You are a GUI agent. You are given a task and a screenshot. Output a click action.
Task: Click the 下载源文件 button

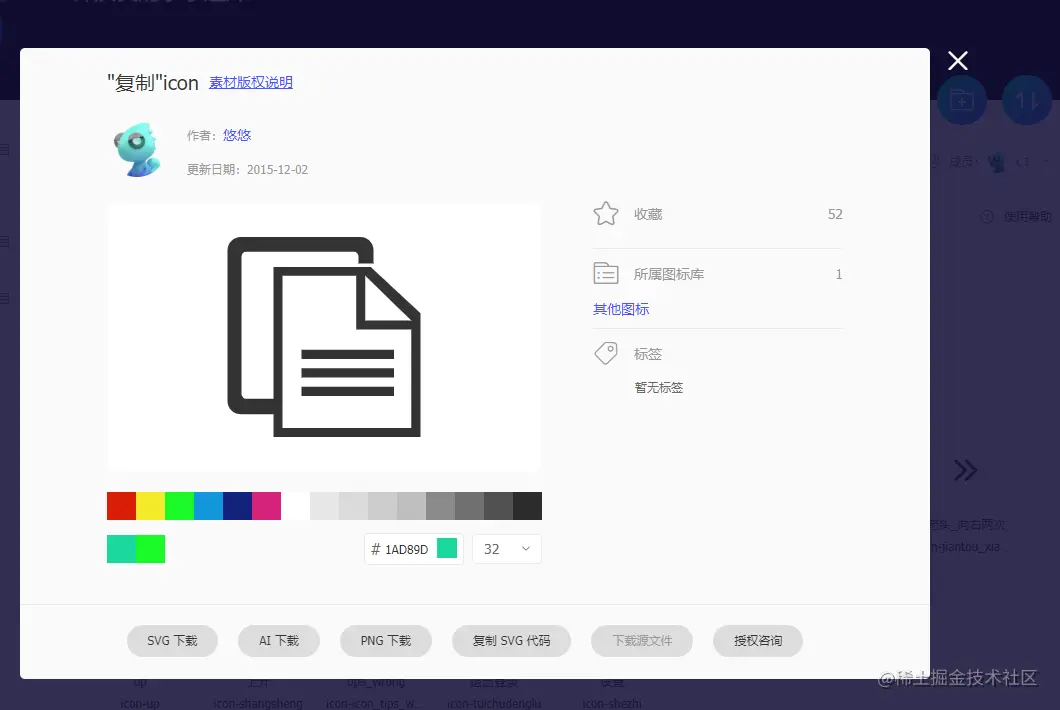(x=642, y=640)
